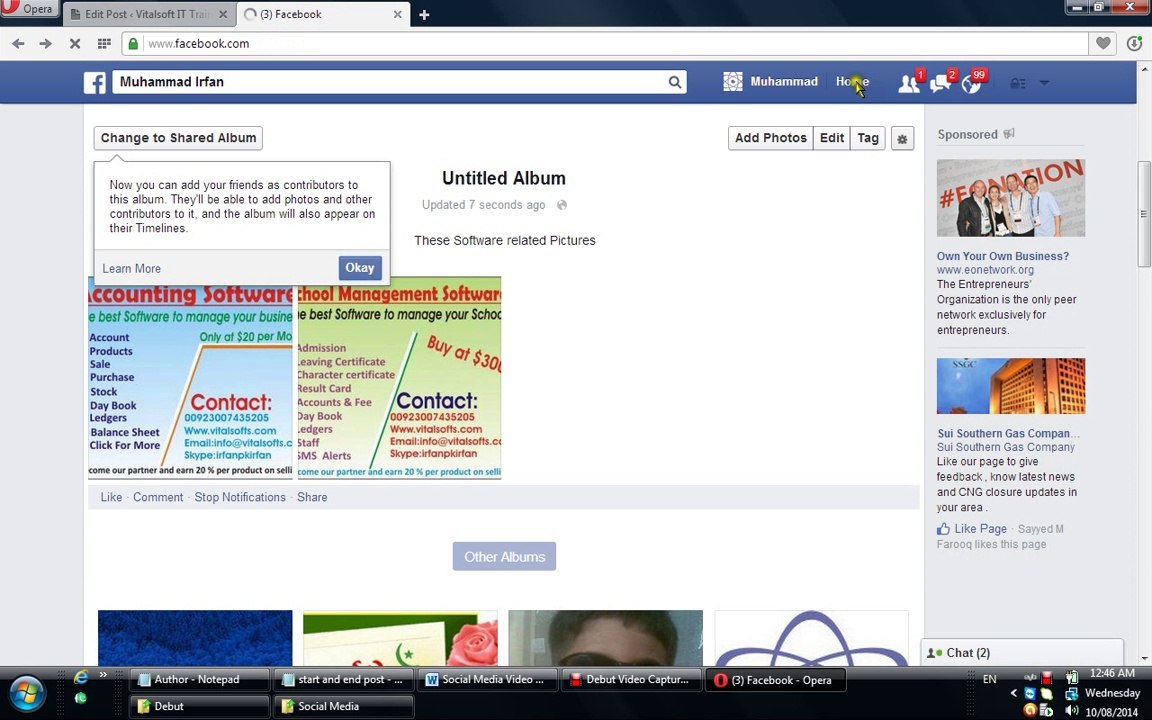
Task: Click the Like link under album
Action: [x=111, y=497]
